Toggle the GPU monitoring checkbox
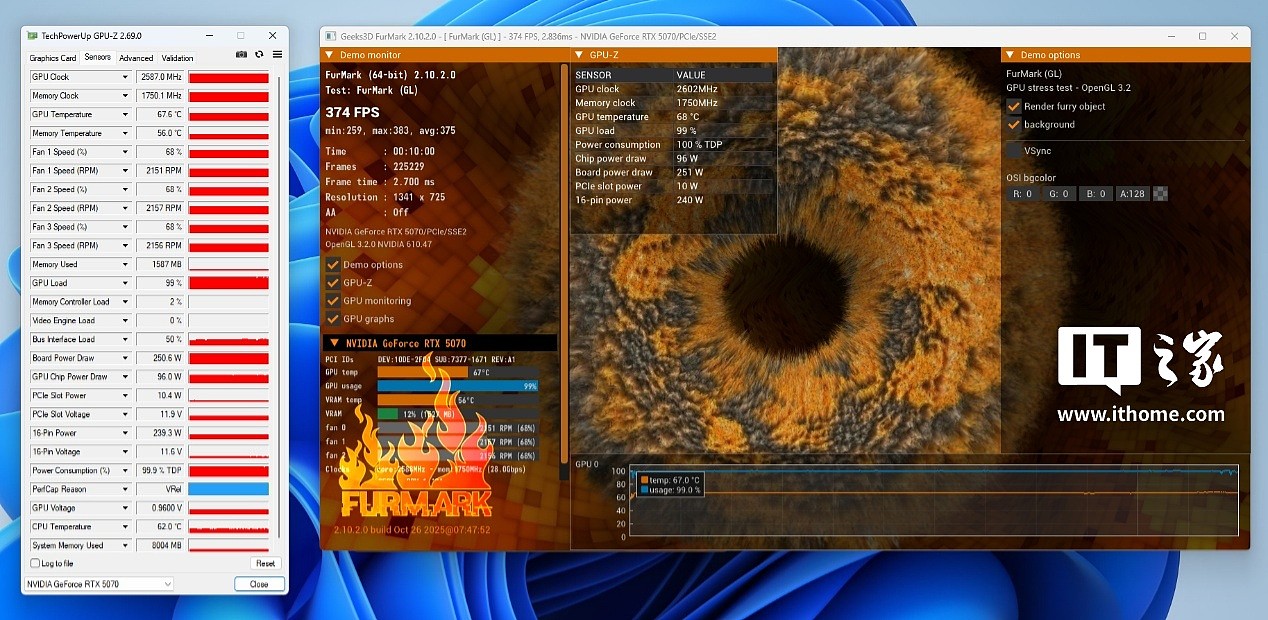 [x=333, y=301]
